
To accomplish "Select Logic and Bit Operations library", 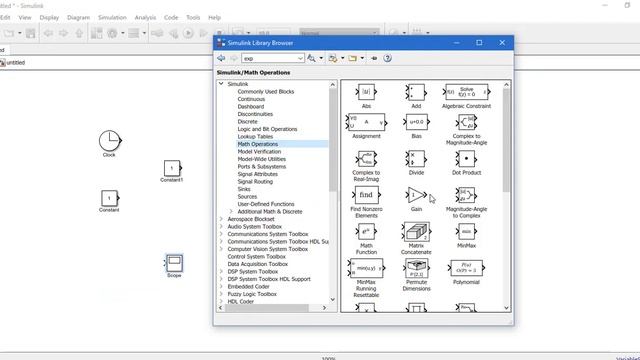I will [x=267, y=129].
